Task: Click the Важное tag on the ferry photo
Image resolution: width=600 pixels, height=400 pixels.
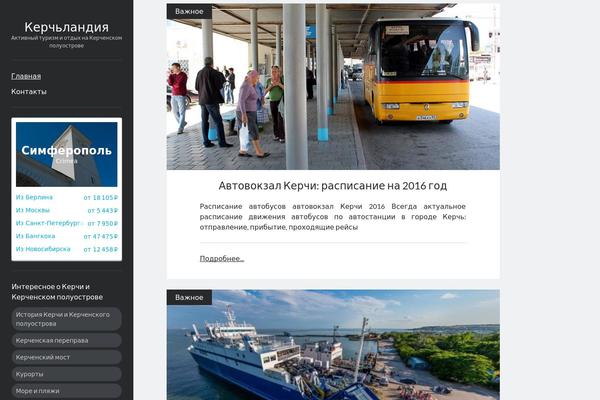Action: click(189, 297)
